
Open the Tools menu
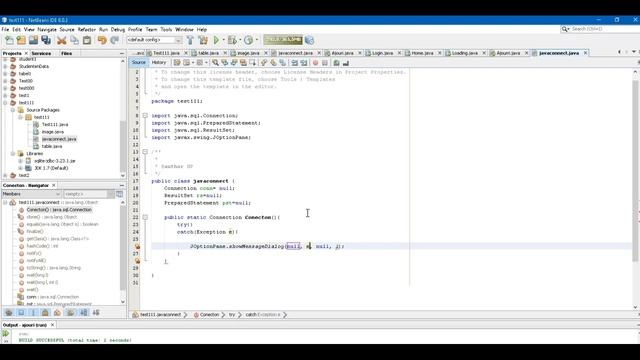166,29
